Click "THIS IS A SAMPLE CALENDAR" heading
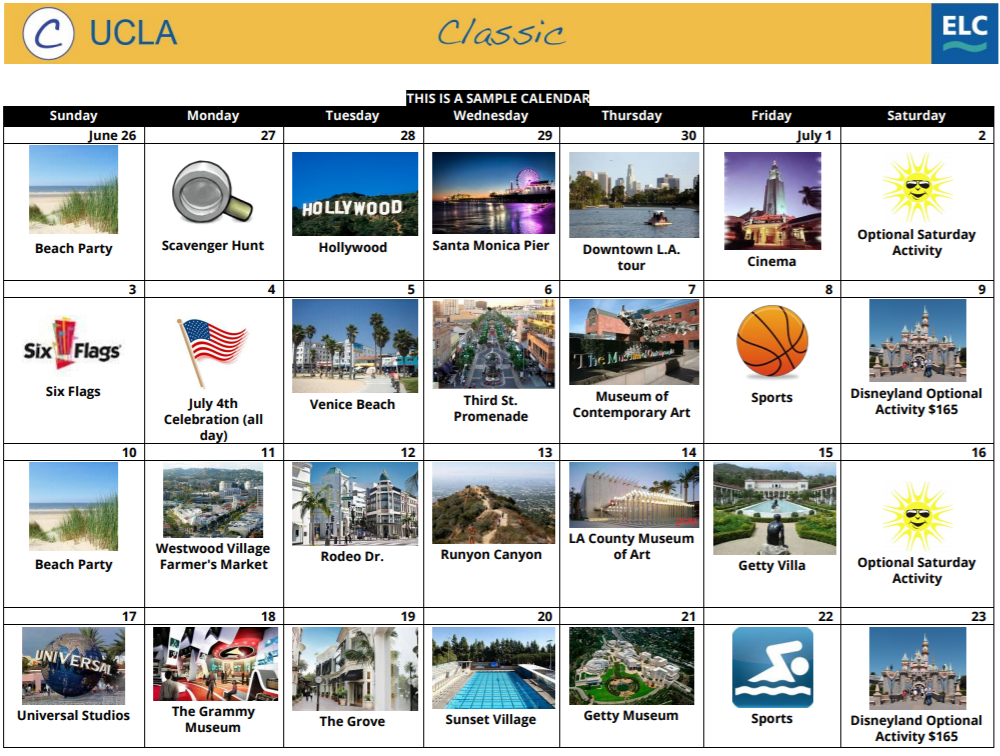Viewport: 1000px width, 756px height. click(x=498, y=98)
